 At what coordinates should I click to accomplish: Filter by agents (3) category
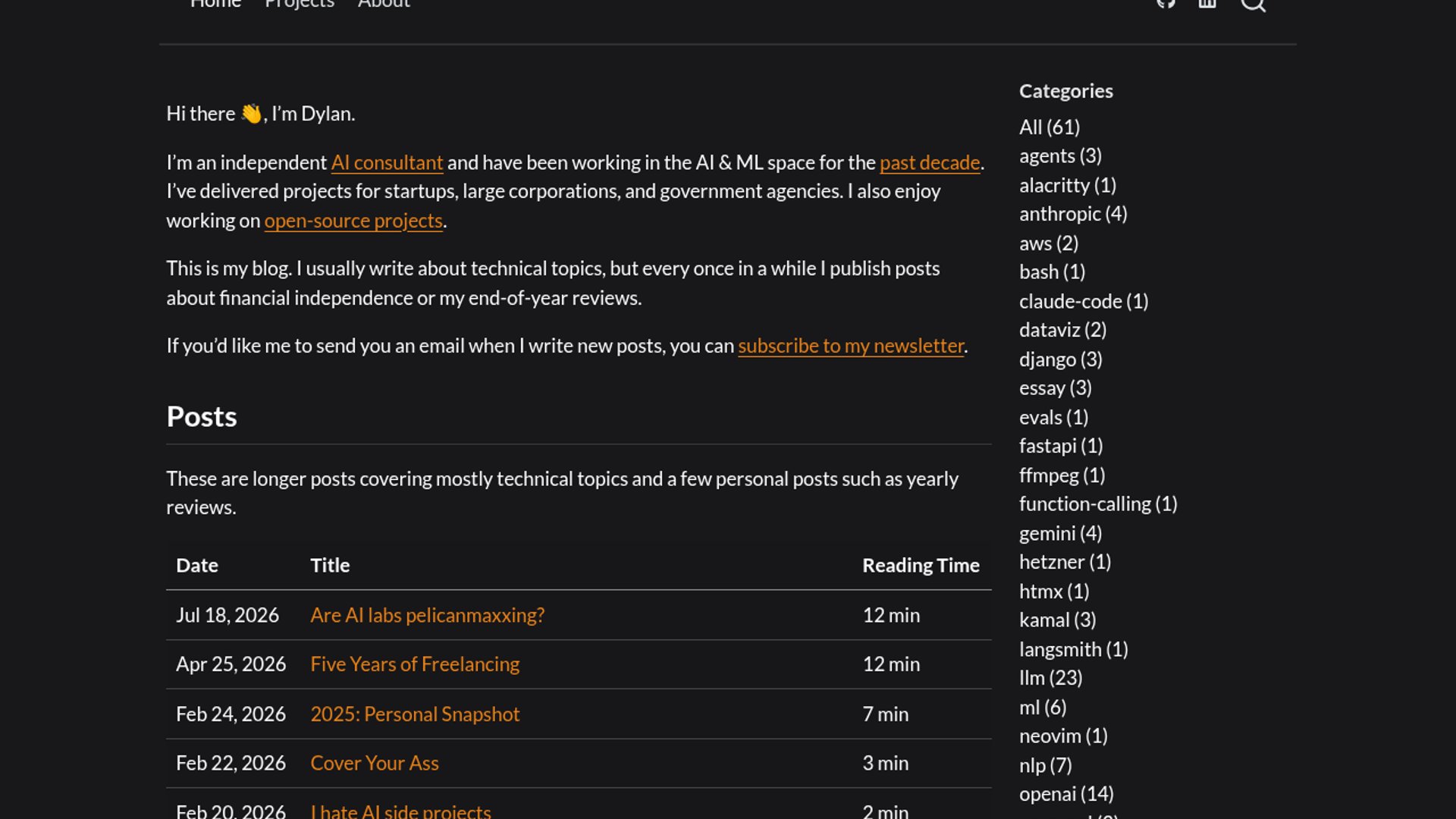[x=1060, y=155]
